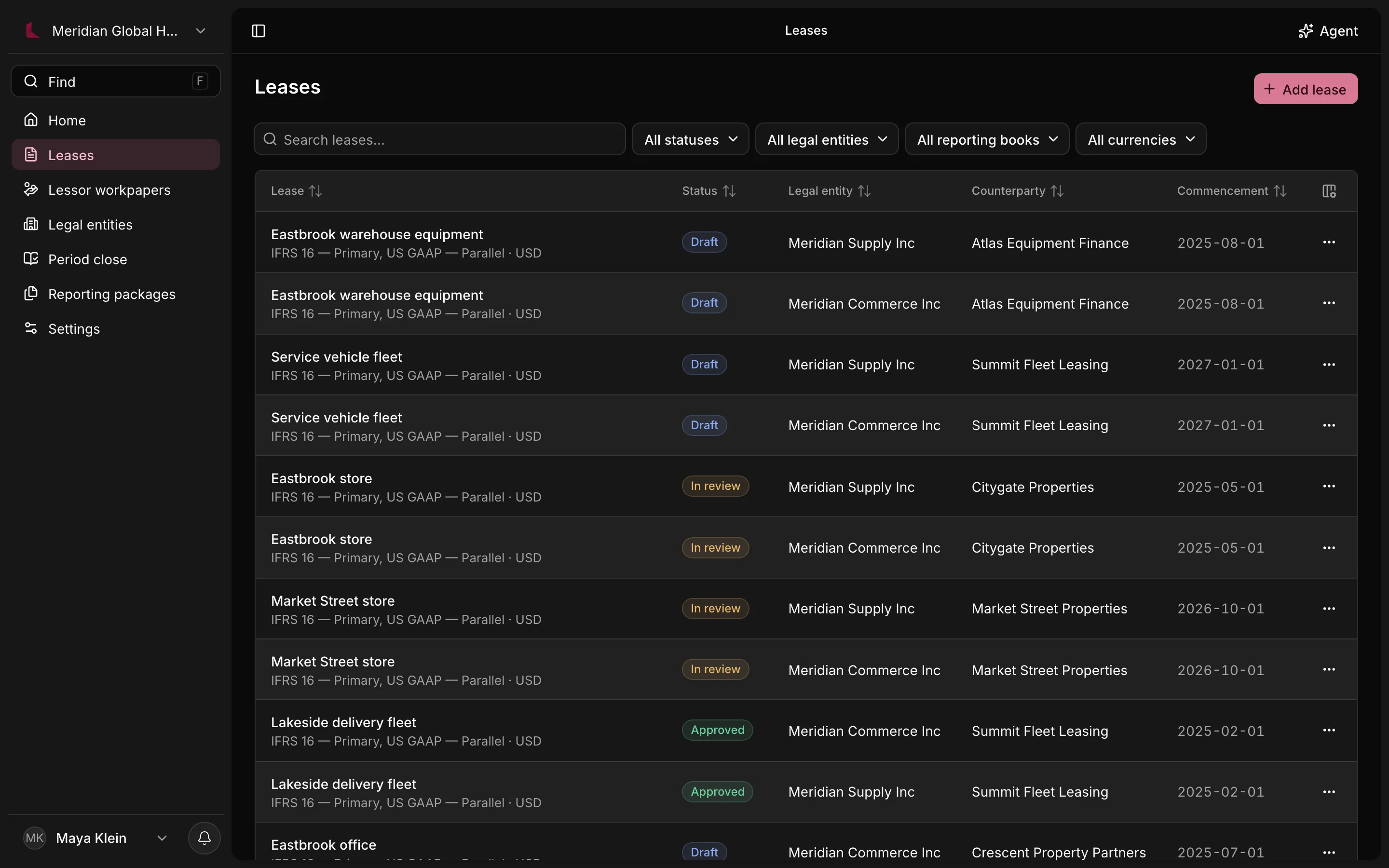Navigate to Legal entities
This screenshot has width=1389, height=868.
115,224
